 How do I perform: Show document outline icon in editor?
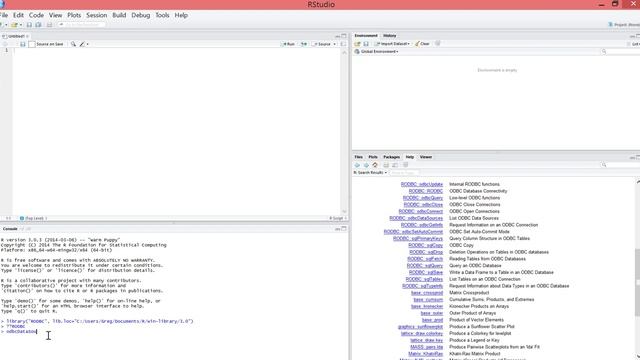tap(343, 44)
